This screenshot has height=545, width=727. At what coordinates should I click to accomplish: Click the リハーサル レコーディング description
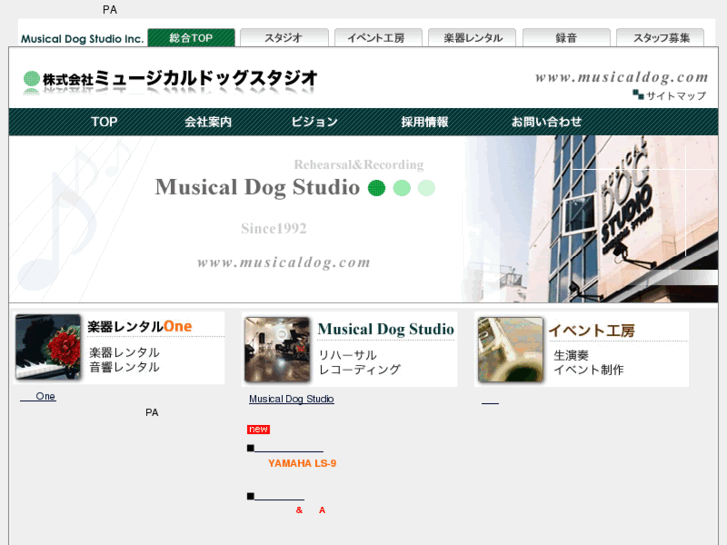click(x=359, y=362)
